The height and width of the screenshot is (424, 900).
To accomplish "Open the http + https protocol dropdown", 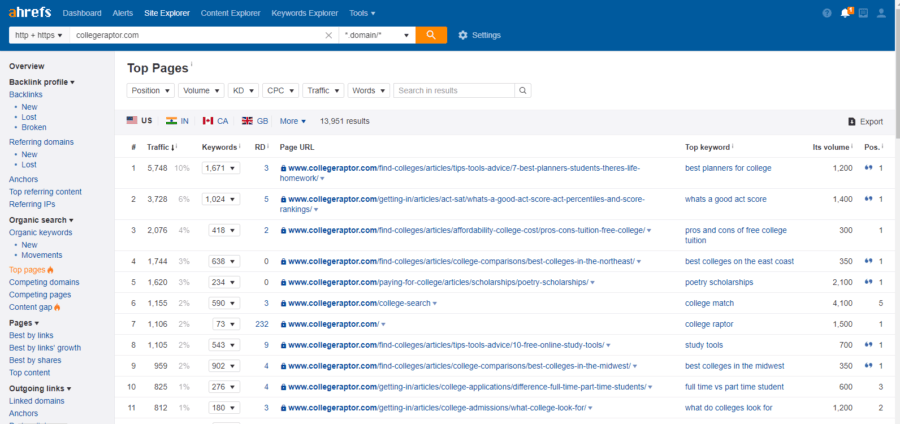I will point(39,35).
